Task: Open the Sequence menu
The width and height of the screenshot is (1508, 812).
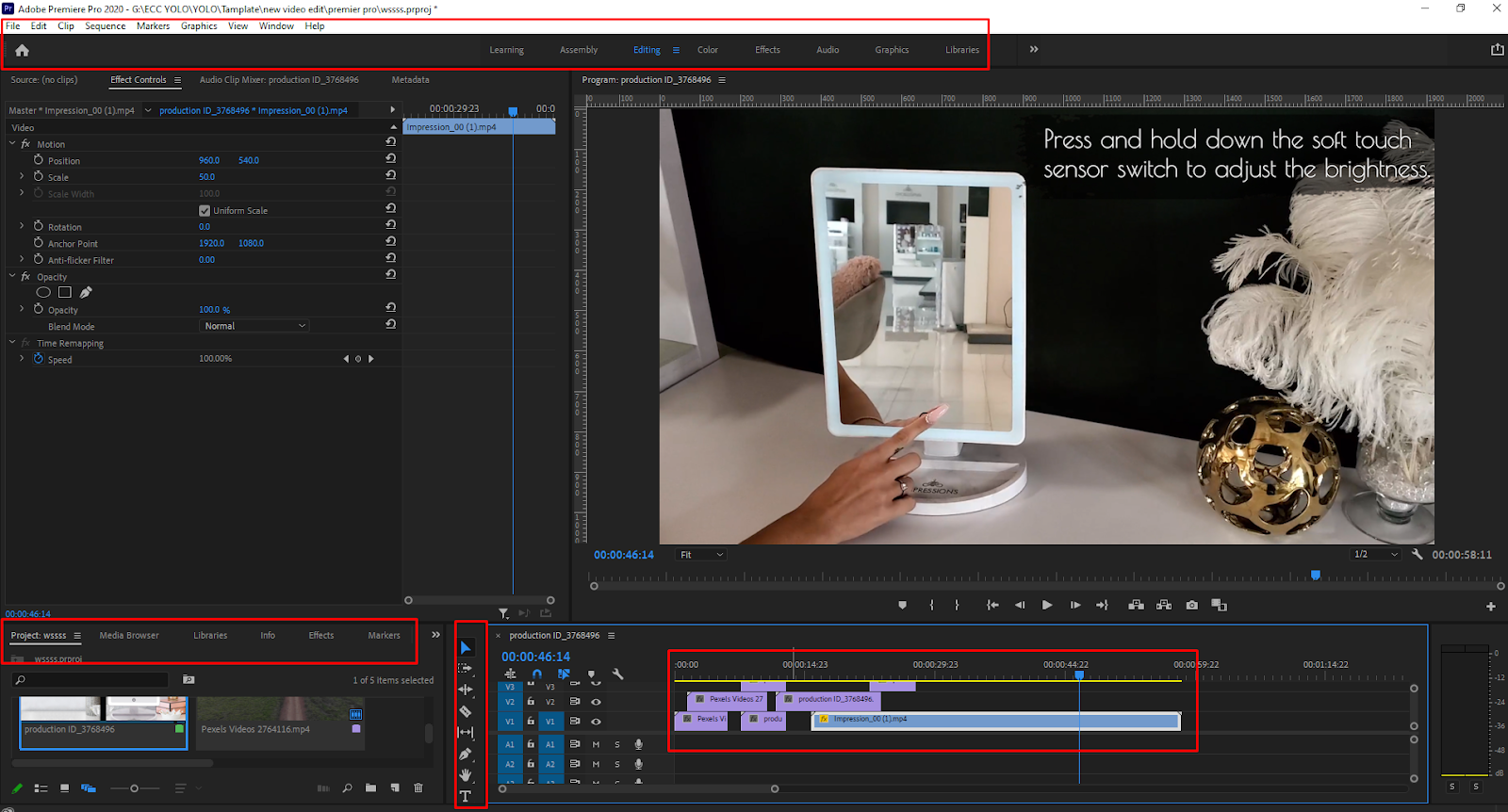Action: 105,26
